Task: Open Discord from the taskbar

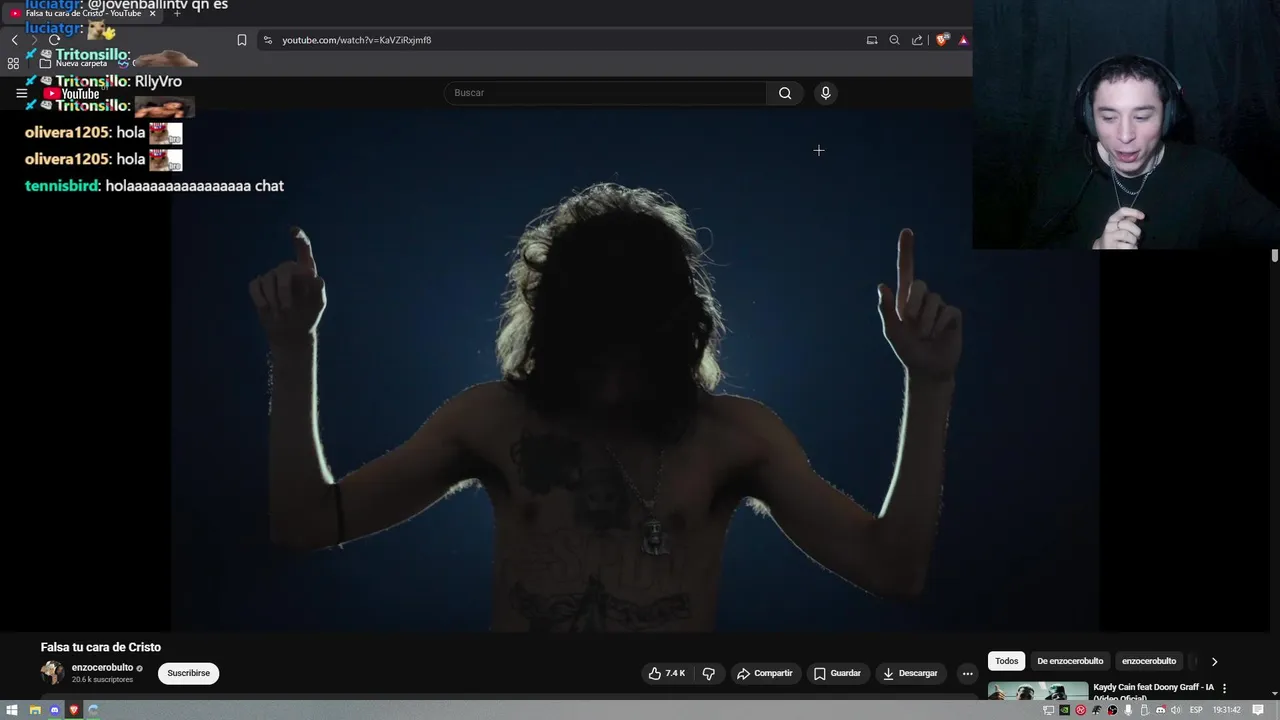Action: (x=55, y=710)
